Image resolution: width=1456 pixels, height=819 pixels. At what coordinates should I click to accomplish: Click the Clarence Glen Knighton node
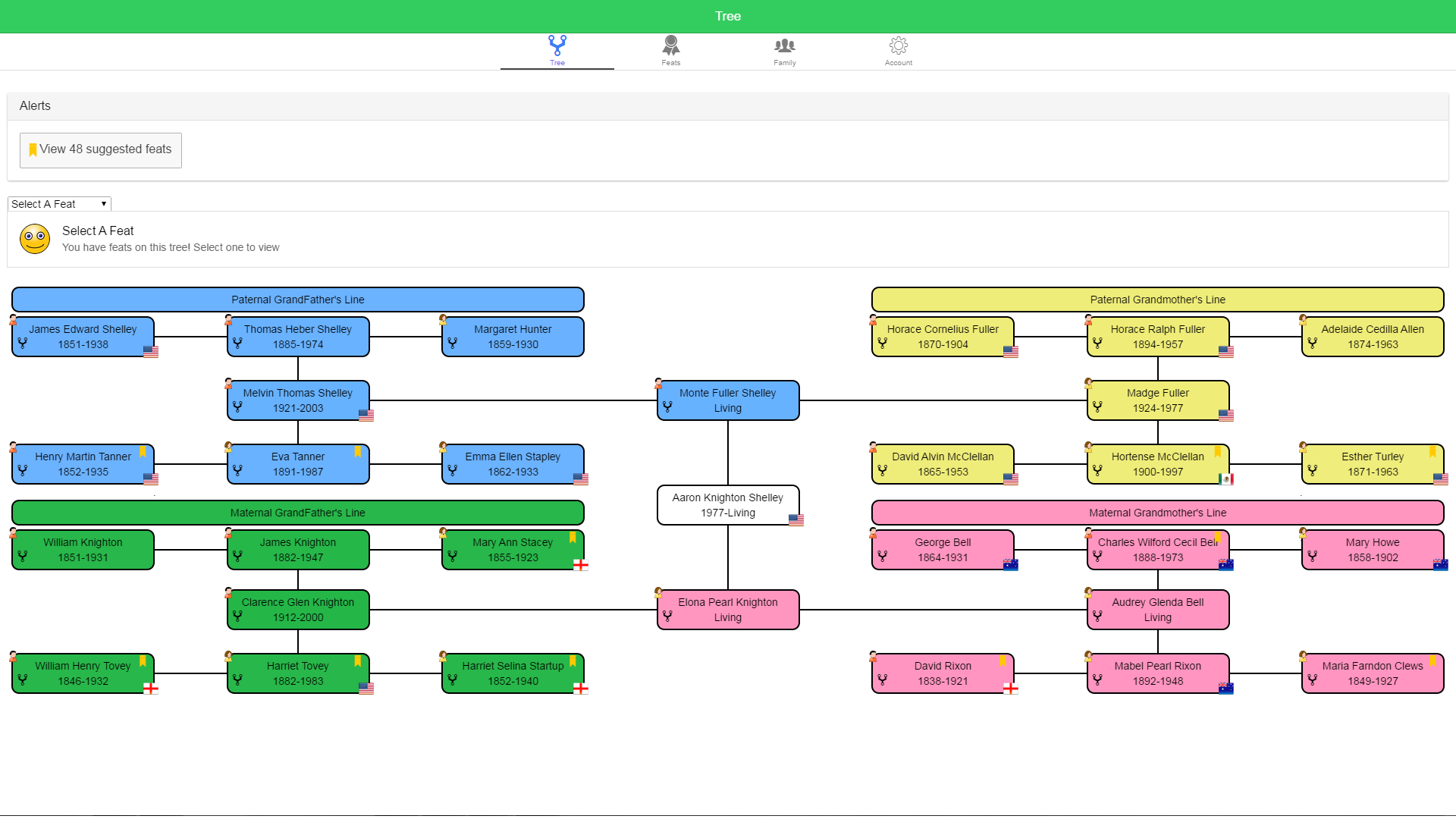click(x=298, y=610)
